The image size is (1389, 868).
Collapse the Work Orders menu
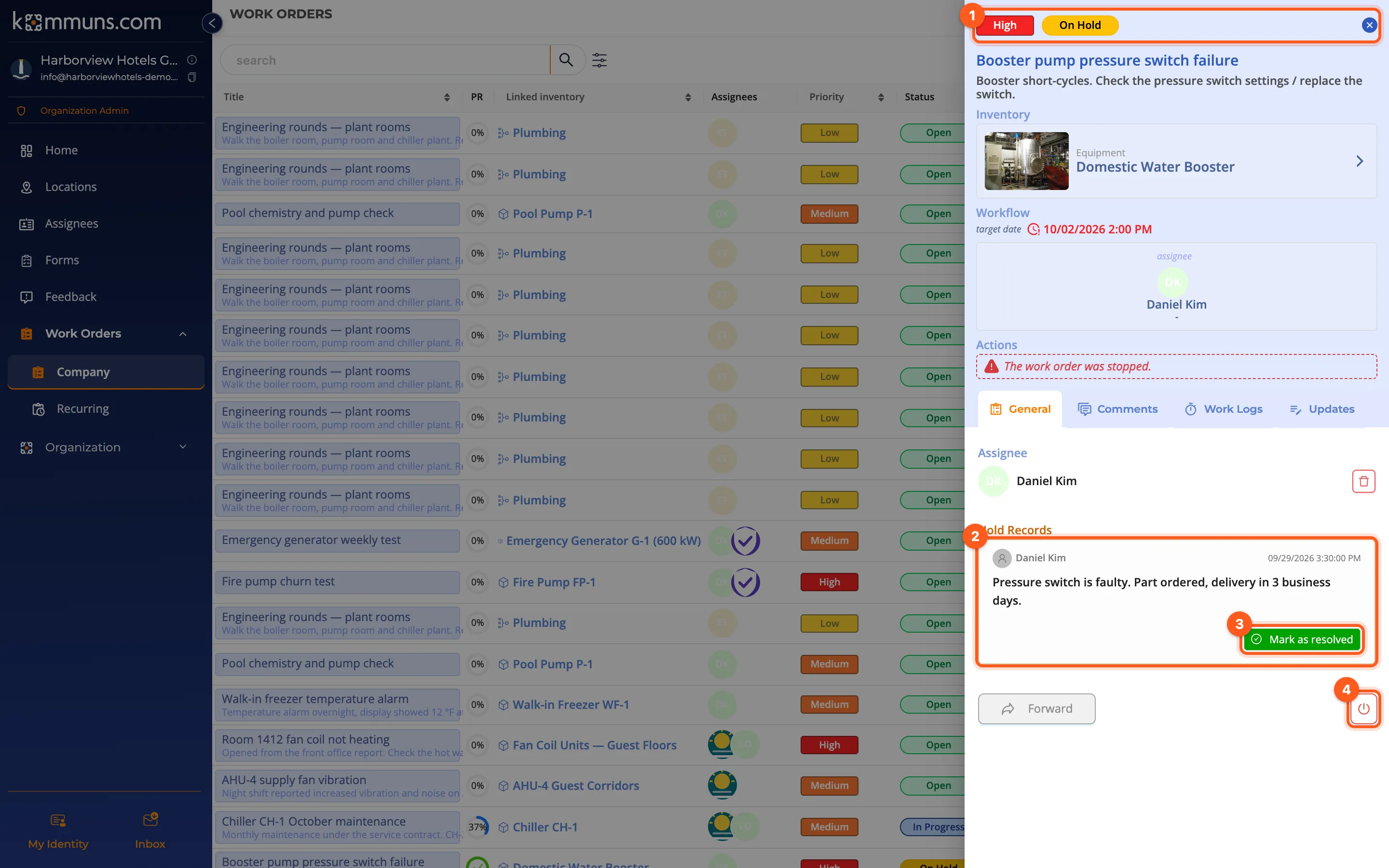click(182, 334)
